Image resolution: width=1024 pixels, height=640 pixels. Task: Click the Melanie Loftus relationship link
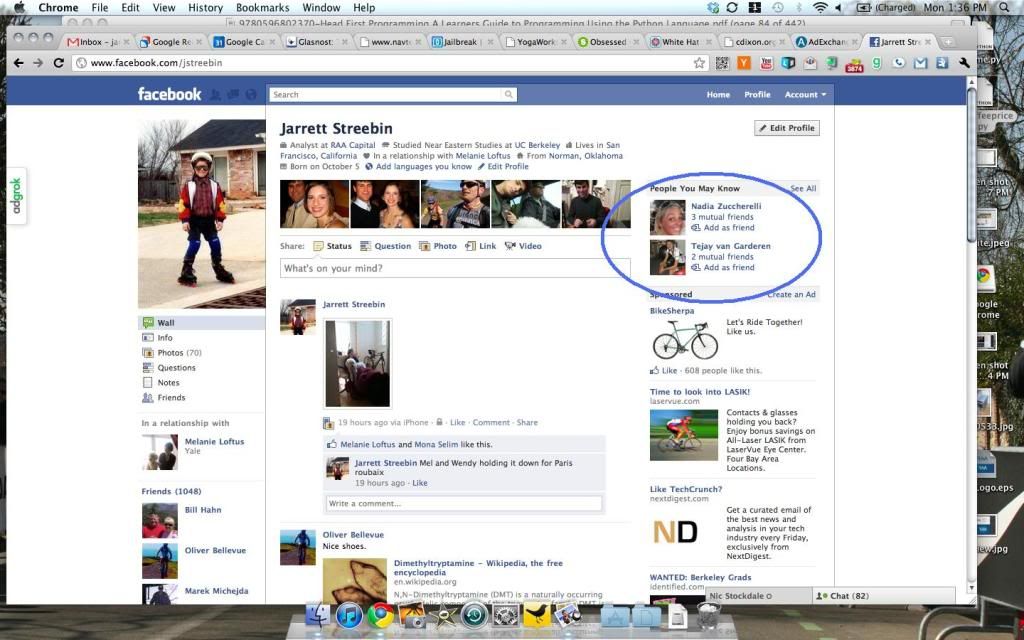[214, 441]
